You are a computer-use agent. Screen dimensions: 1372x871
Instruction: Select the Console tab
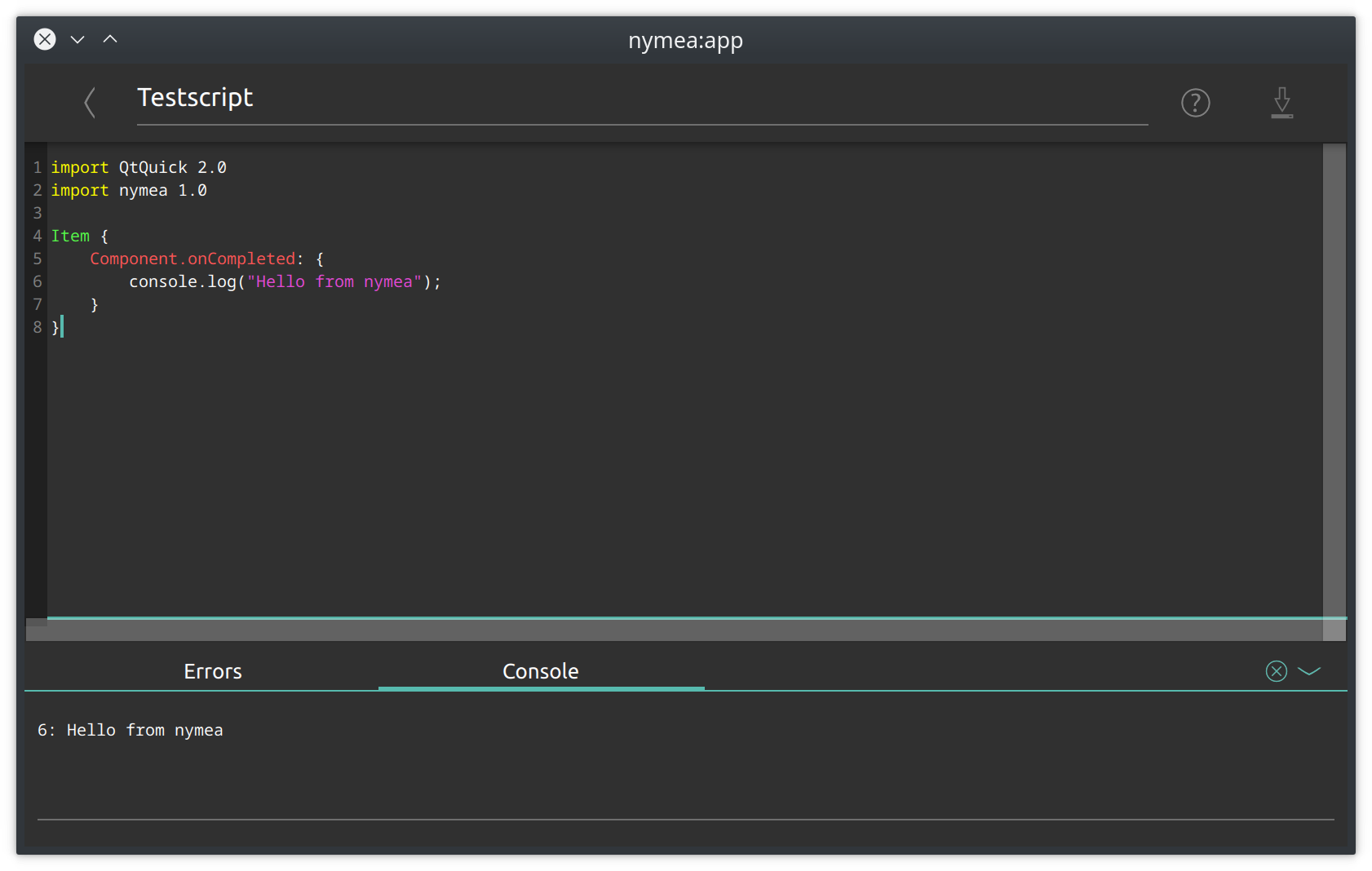coord(541,671)
